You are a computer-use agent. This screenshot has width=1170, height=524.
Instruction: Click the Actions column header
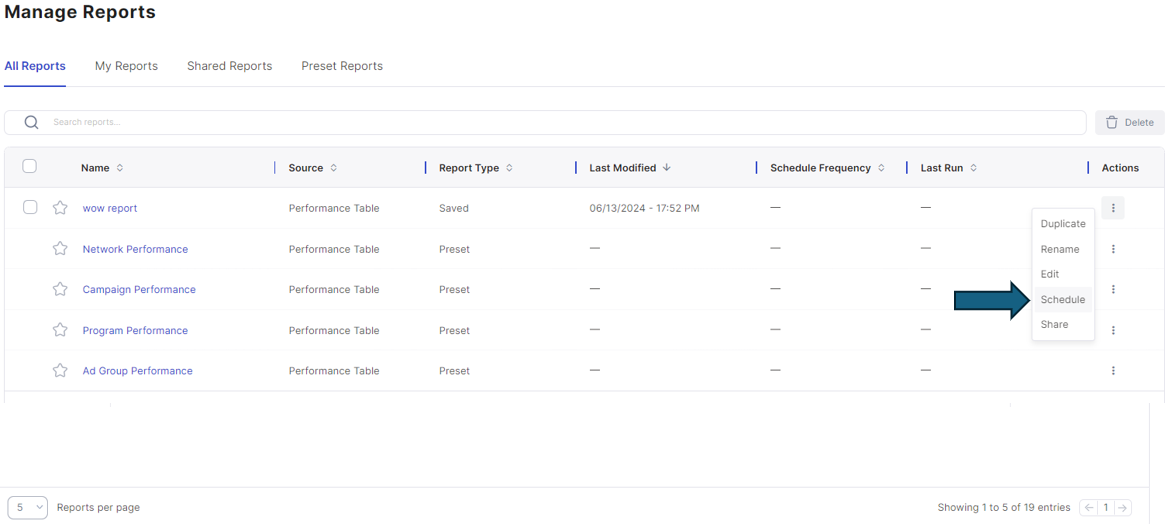coord(1120,168)
